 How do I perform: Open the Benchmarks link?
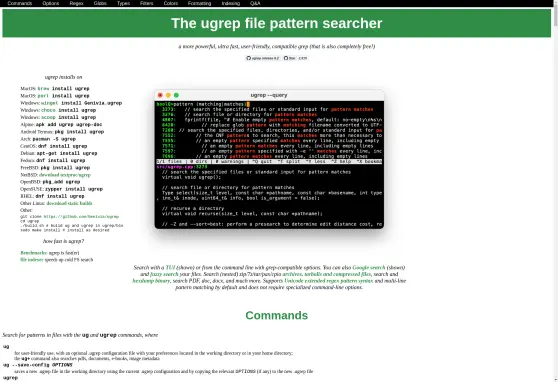click(x=33, y=253)
